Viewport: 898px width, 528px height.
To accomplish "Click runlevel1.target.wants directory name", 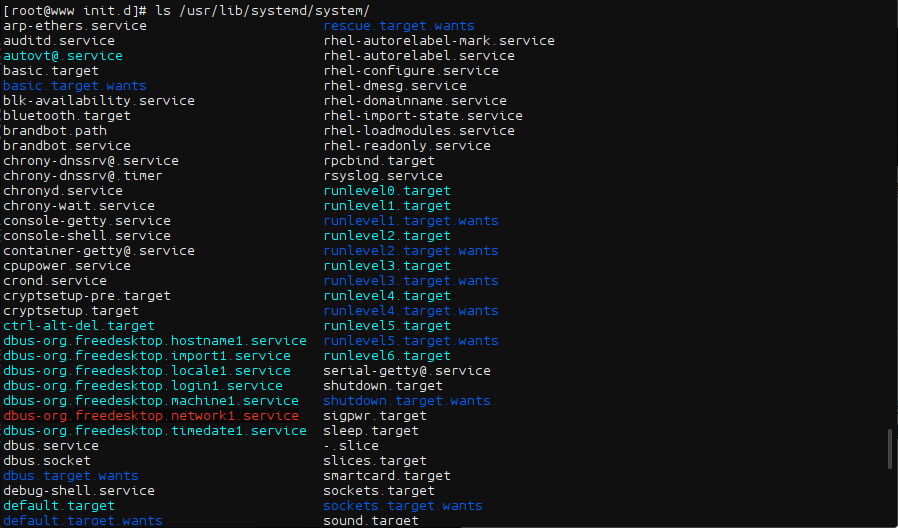I will (411, 220).
